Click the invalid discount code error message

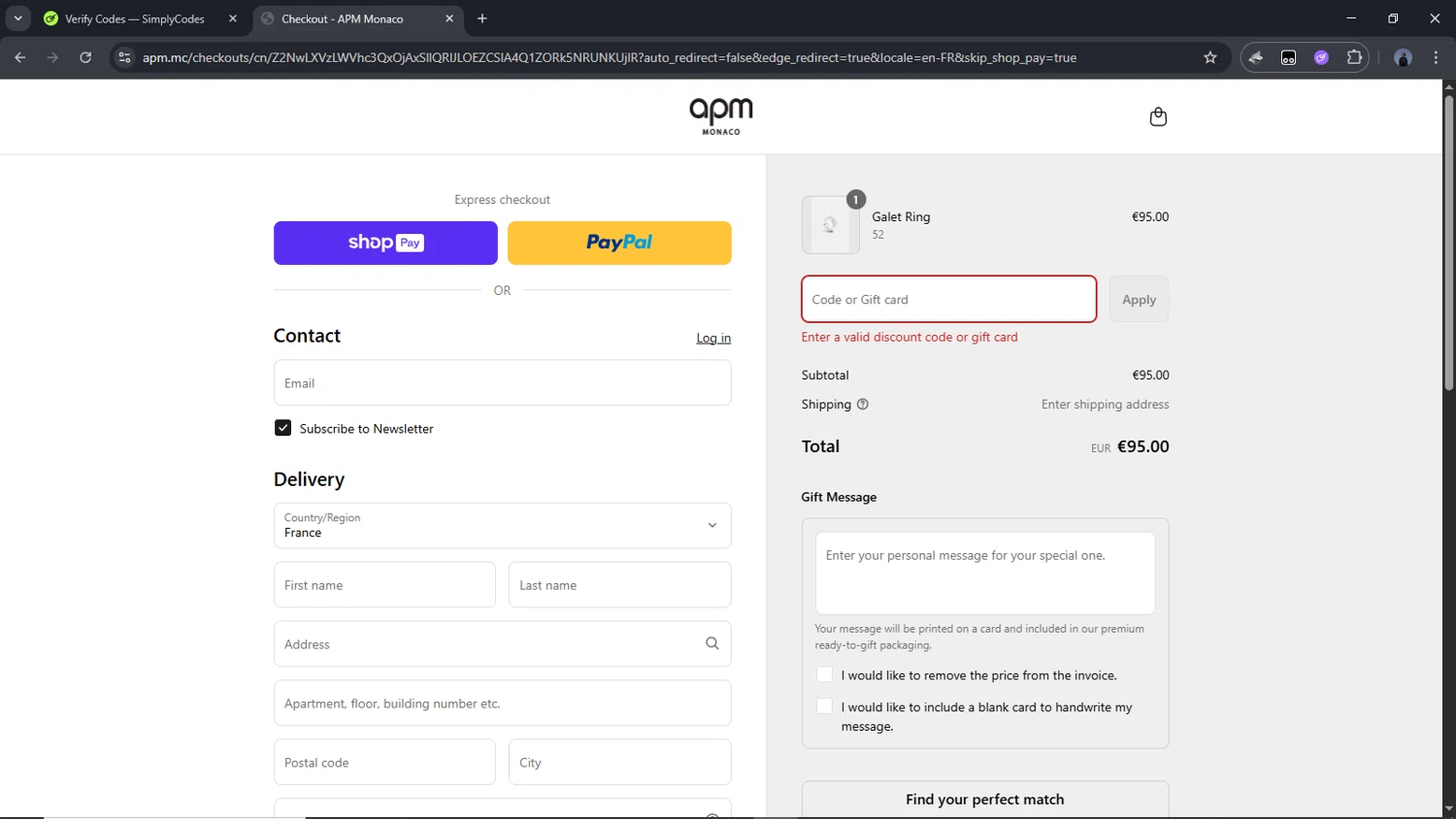[x=910, y=337]
